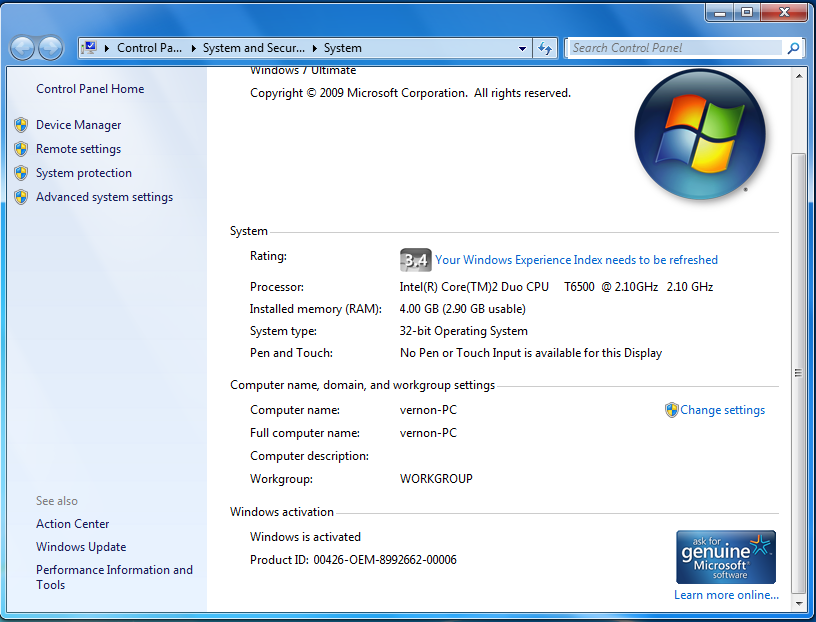Screen dimensions: 816x622
Task: Open Action Center link
Action: pos(72,524)
